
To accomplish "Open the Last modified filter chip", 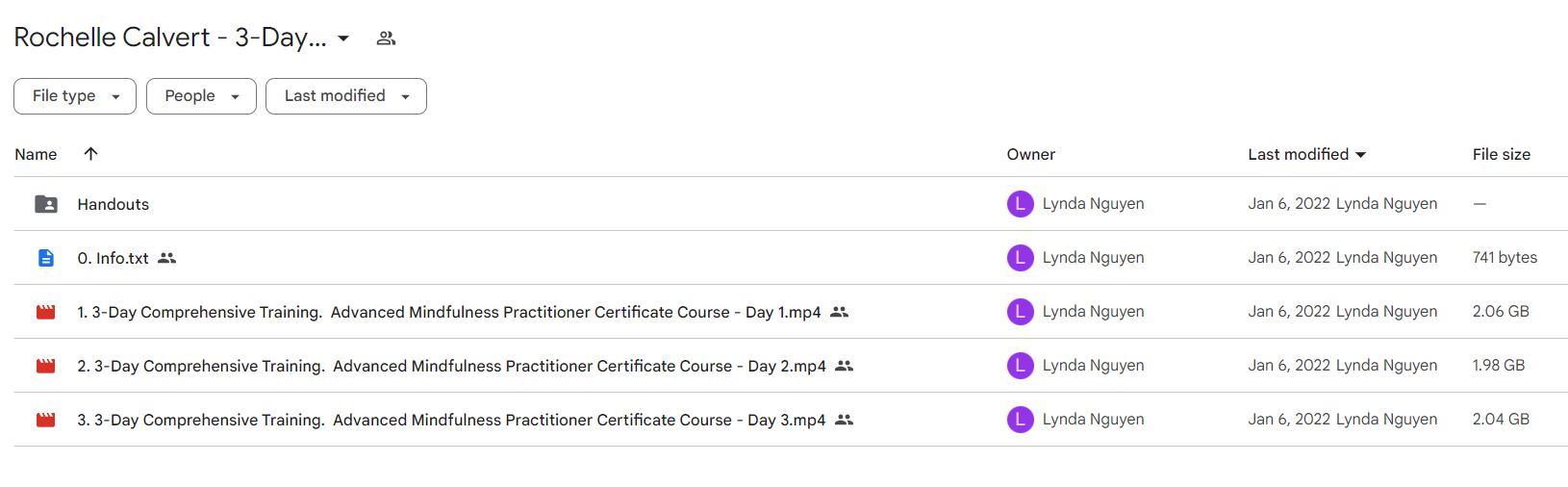I will [x=346, y=96].
